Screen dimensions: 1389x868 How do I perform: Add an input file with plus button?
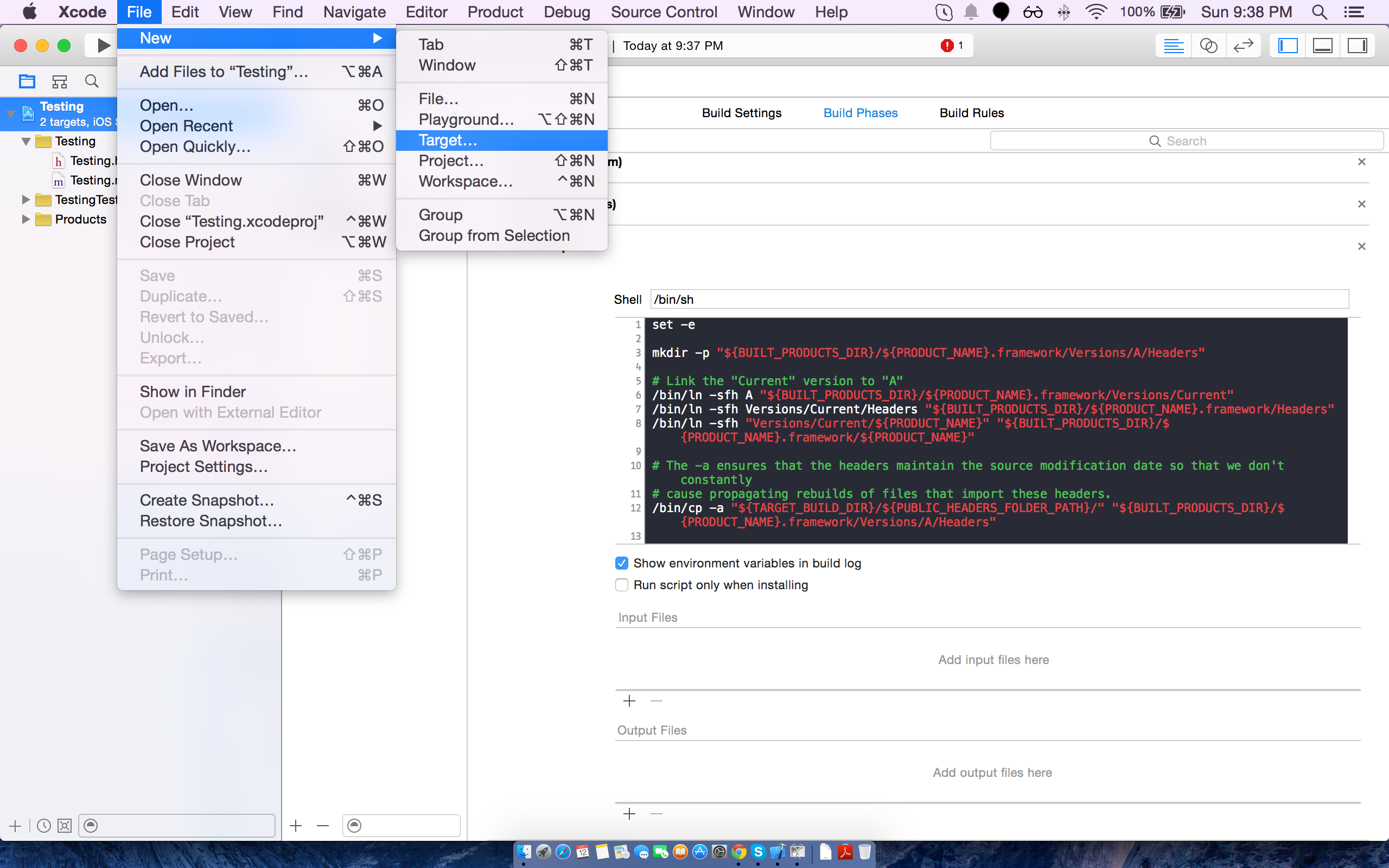[629, 701]
